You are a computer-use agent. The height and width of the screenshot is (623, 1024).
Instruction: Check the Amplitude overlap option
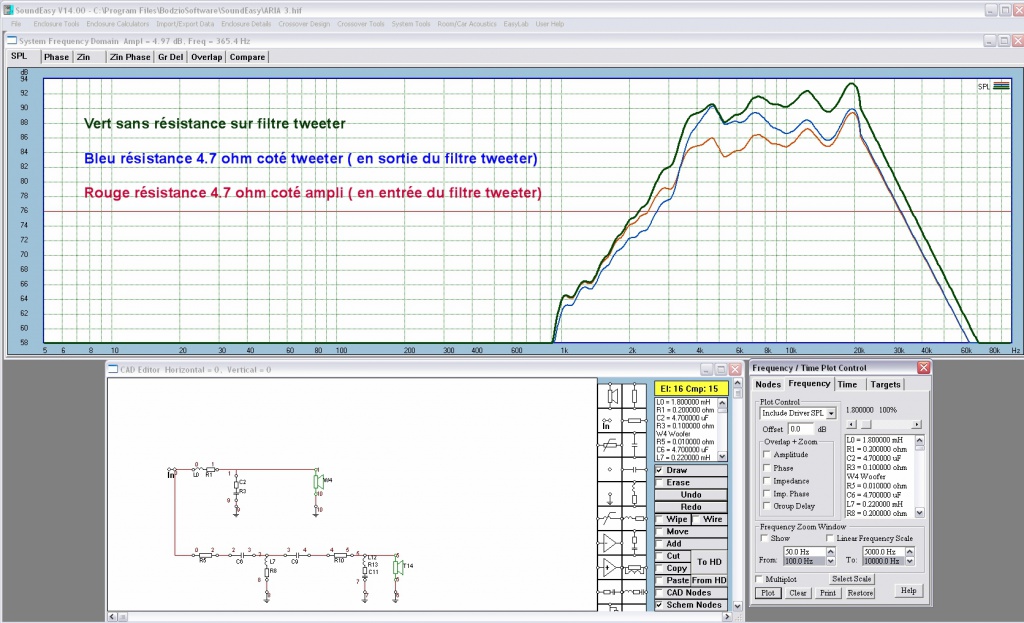pyautogui.click(x=767, y=455)
